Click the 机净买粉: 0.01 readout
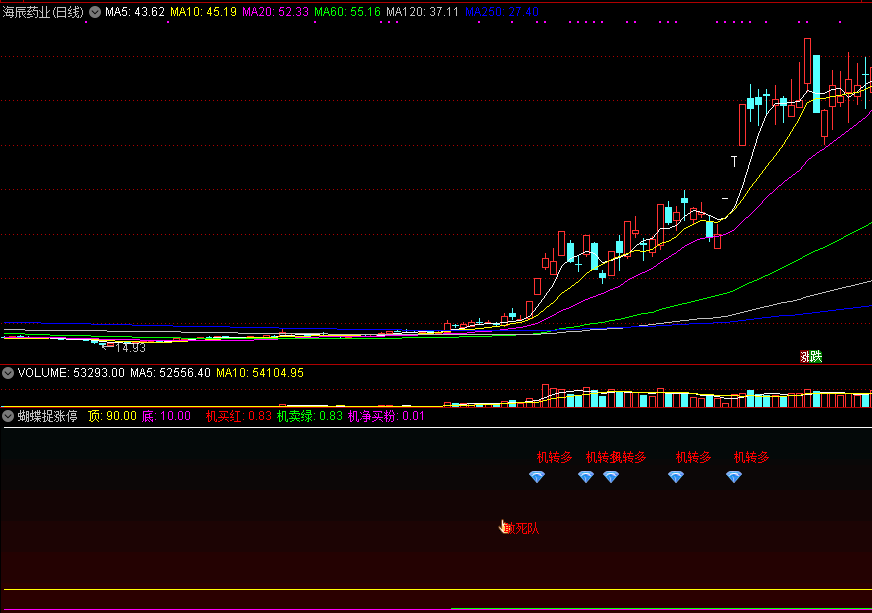The image size is (872, 613). [x=387, y=416]
